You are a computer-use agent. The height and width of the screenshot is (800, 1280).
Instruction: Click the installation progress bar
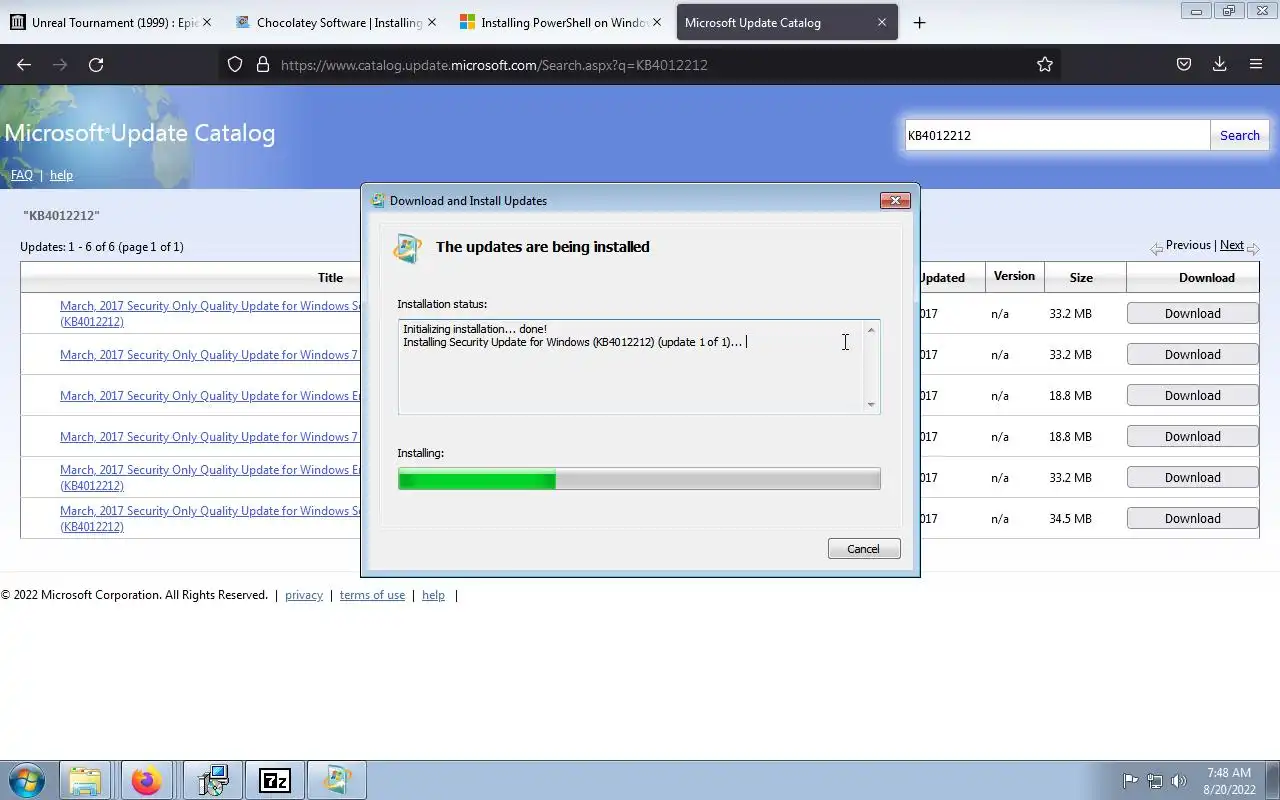pos(639,479)
